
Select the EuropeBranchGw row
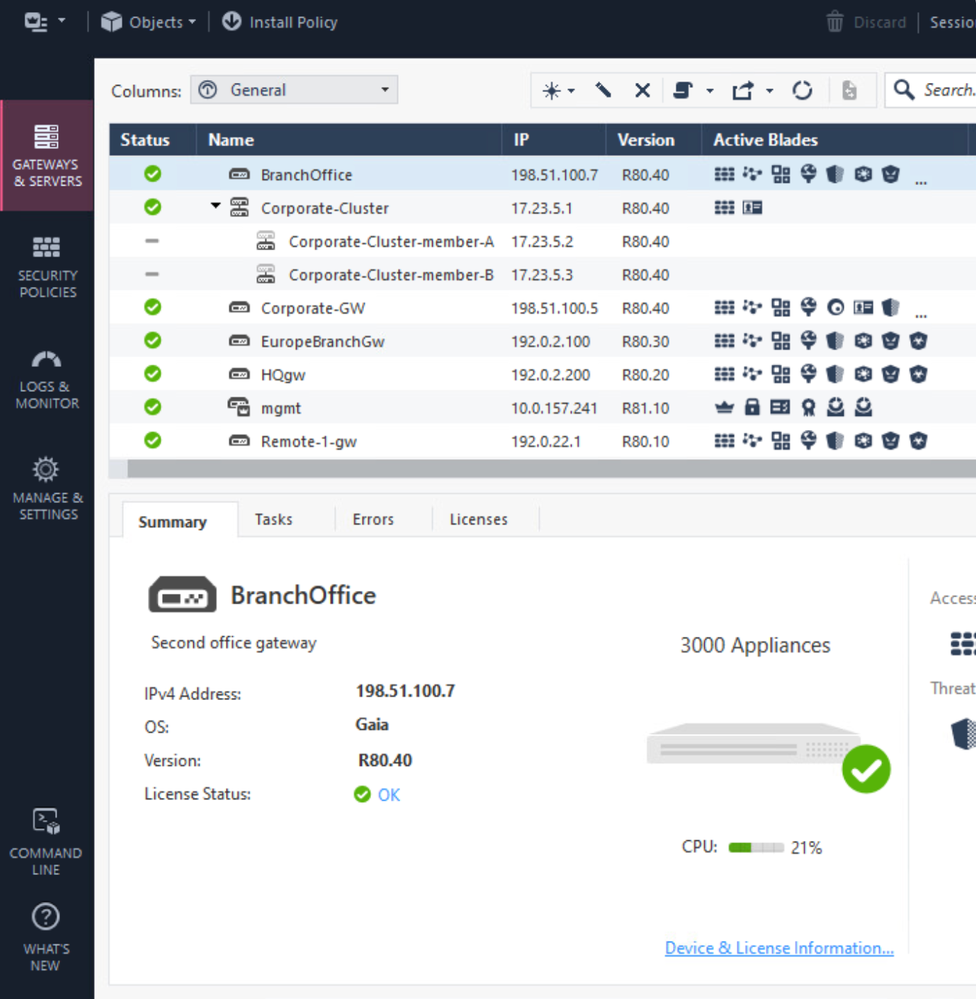pos(542,341)
